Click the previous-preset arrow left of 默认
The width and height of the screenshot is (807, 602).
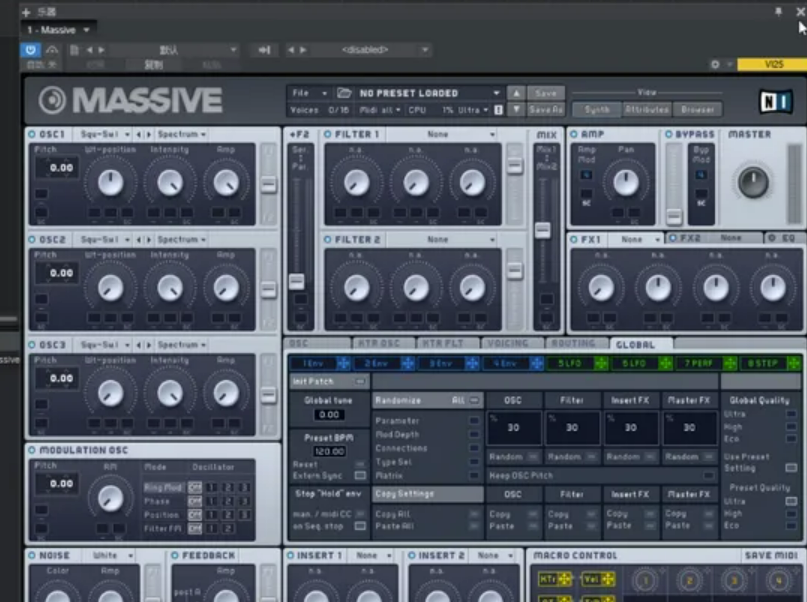coord(90,50)
